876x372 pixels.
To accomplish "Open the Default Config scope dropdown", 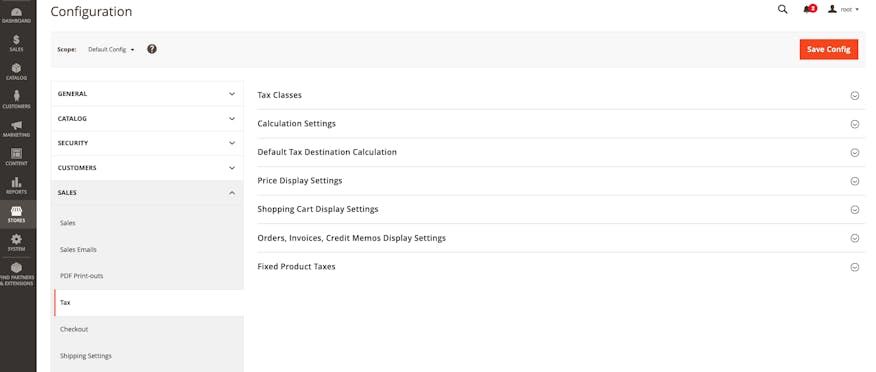I will pyautogui.click(x=111, y=49).
